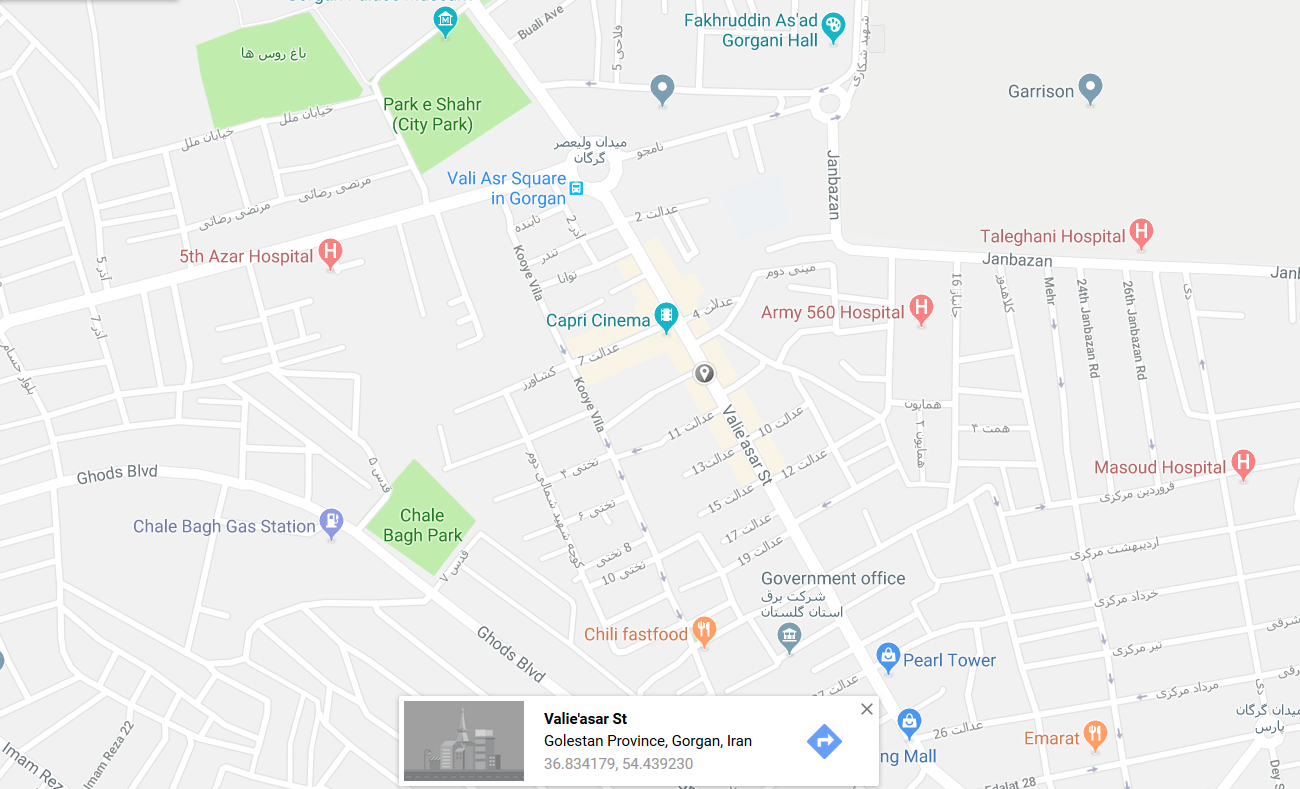Select the Army 560 Hospital marker

click(x=921, y=310)
